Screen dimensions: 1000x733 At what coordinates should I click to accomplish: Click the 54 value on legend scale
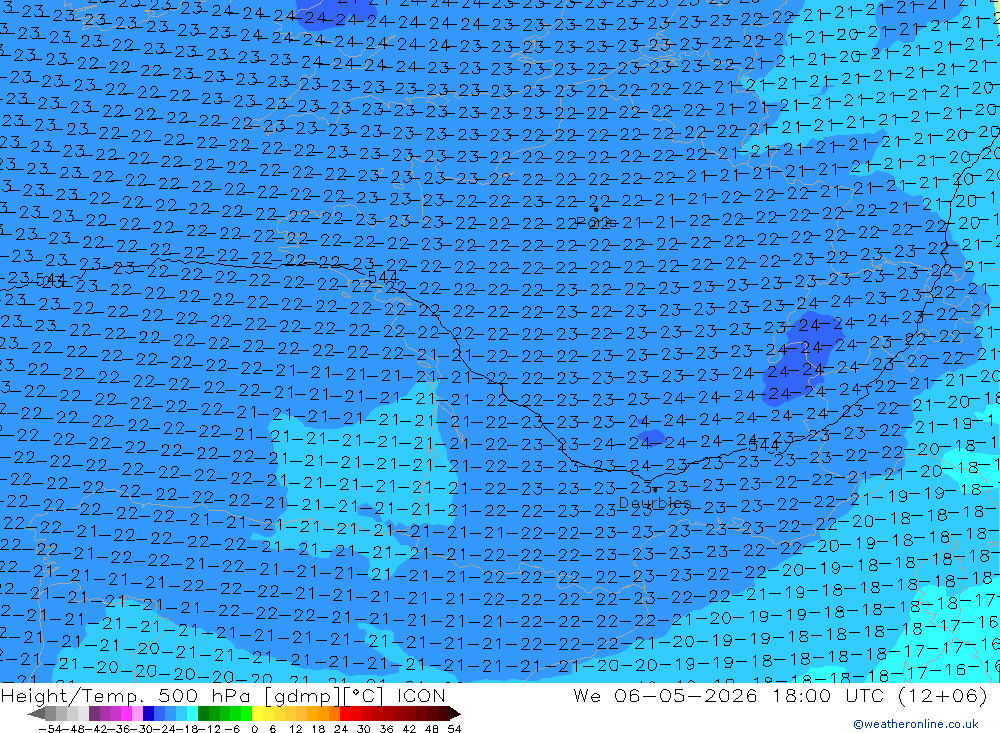point(454,729)
